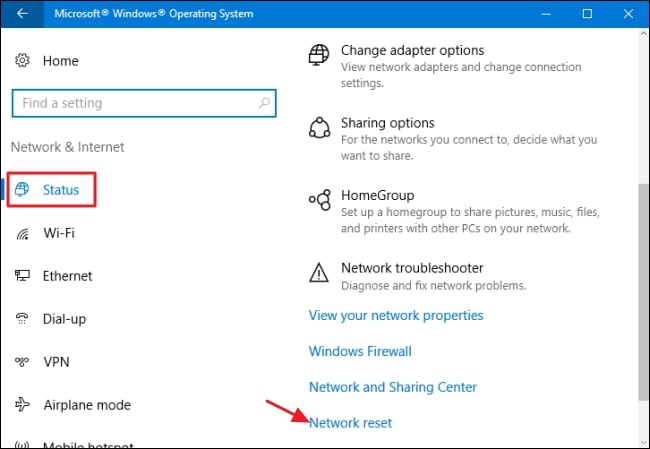Click the Airplane mode icon

click(x=22, y=405)
